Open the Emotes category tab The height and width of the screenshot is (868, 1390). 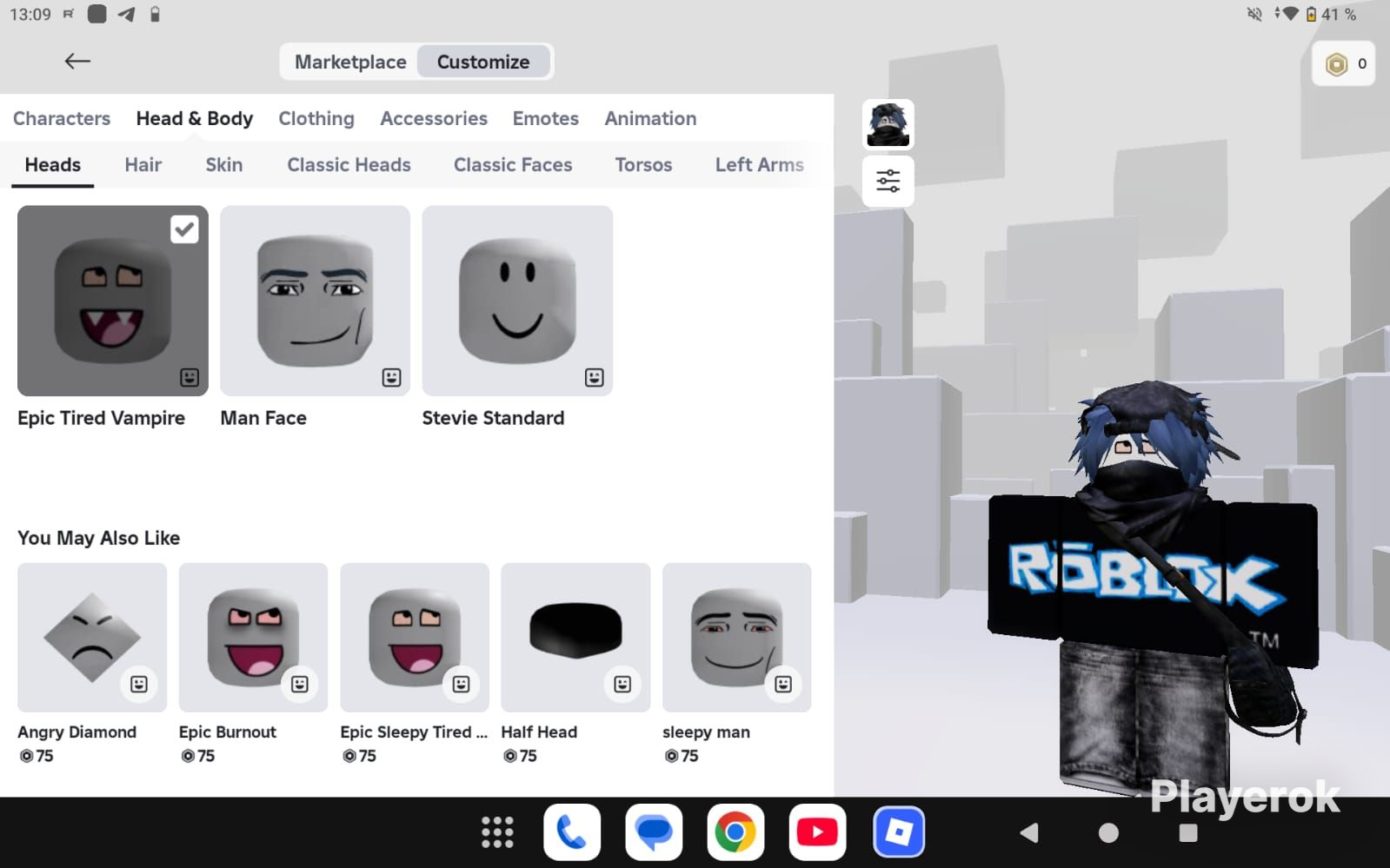(x=546, y=118)
